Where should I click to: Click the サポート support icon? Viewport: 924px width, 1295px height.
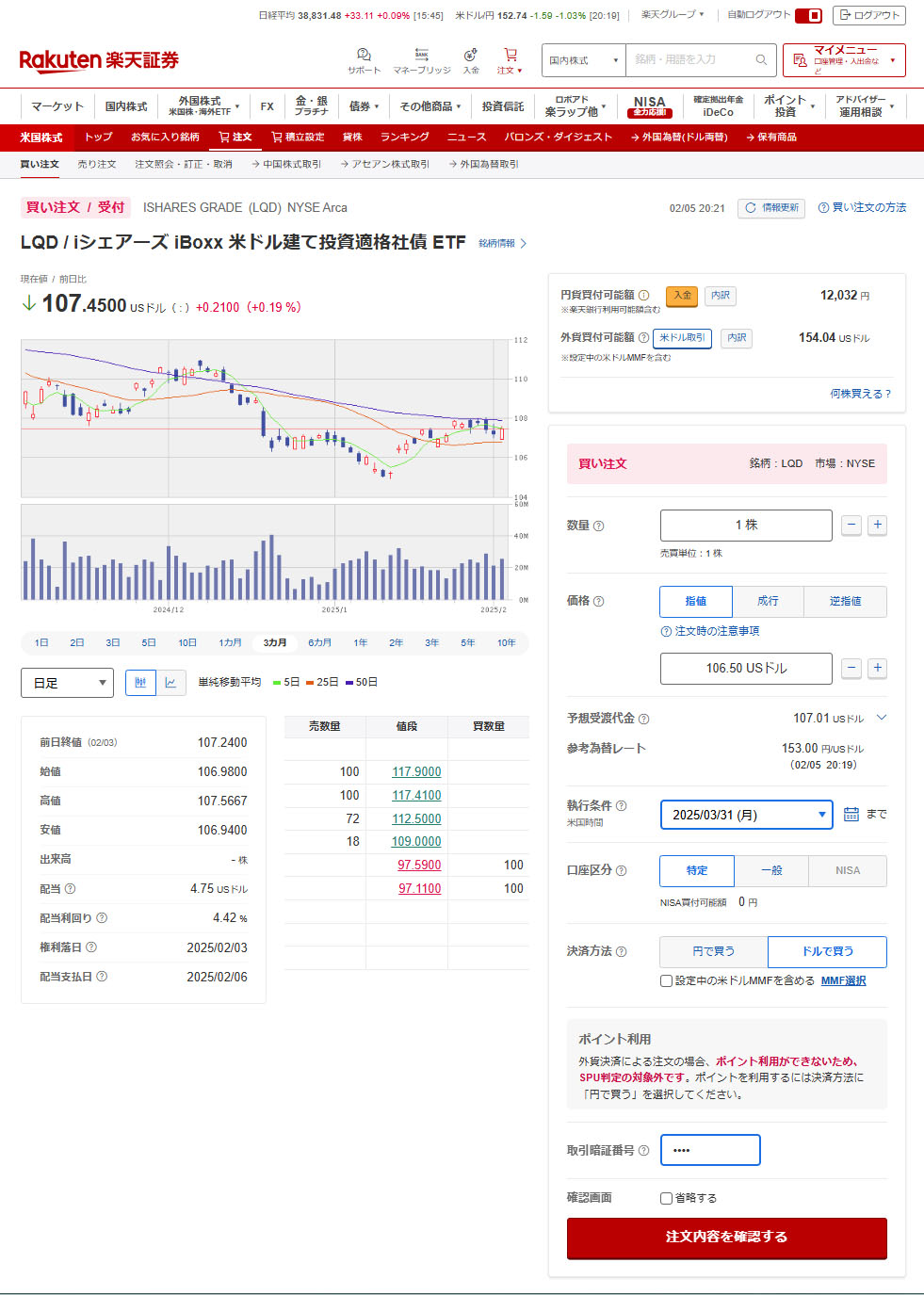[364, 56]
